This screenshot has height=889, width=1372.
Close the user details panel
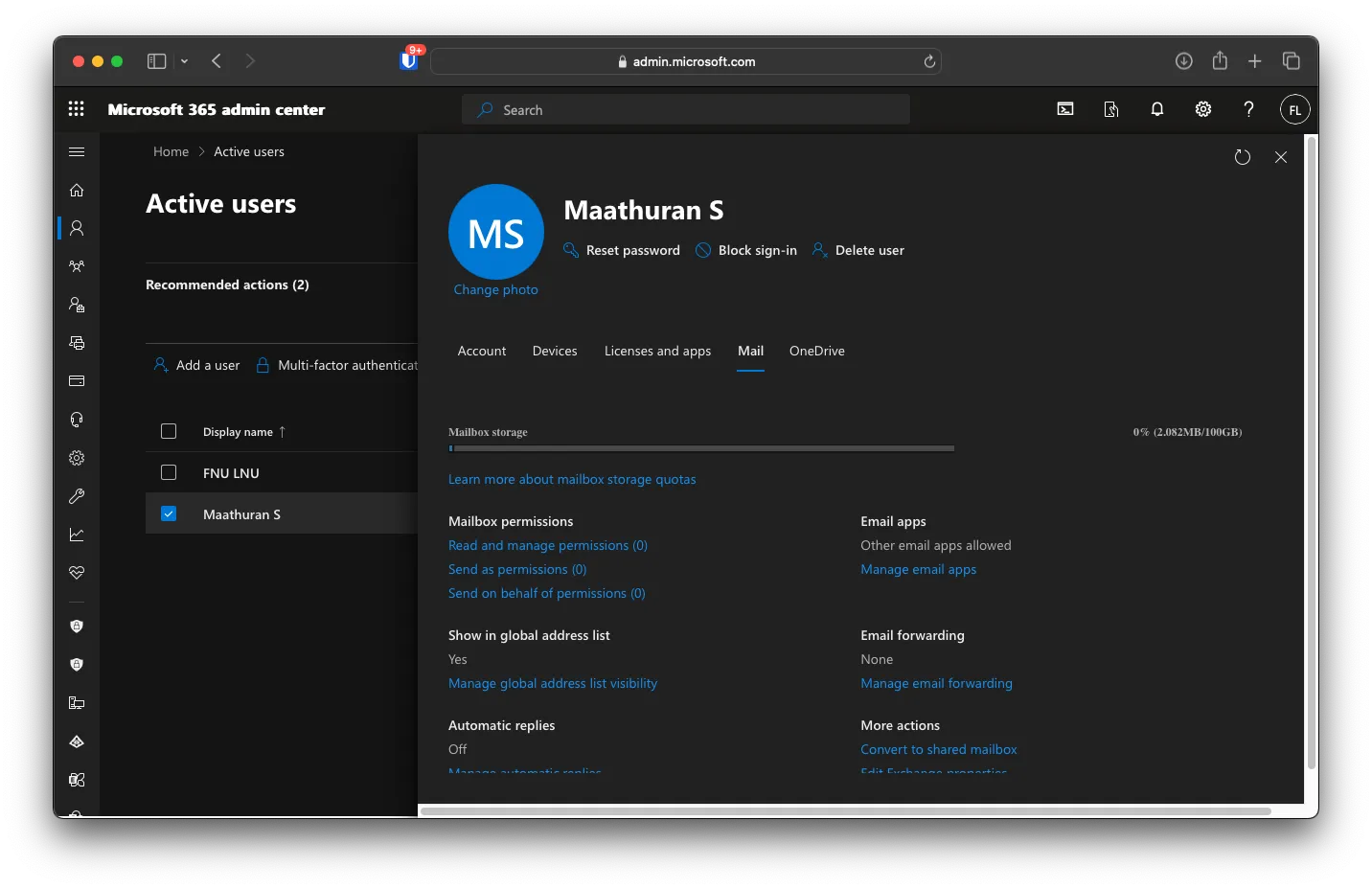click(x=1281, y=157)
